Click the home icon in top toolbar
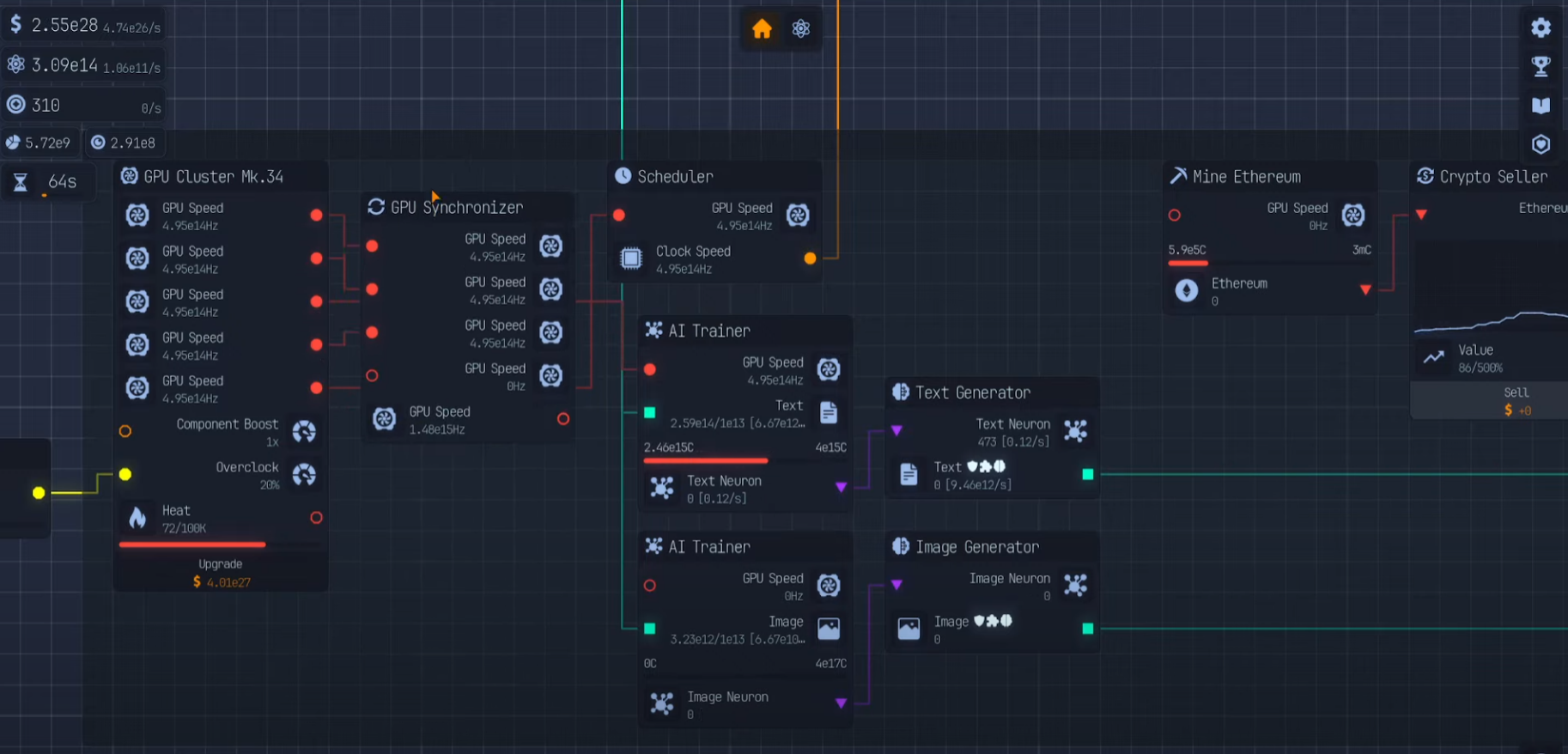The height and width of the screenshot is (754, 1568). [762, 29]
